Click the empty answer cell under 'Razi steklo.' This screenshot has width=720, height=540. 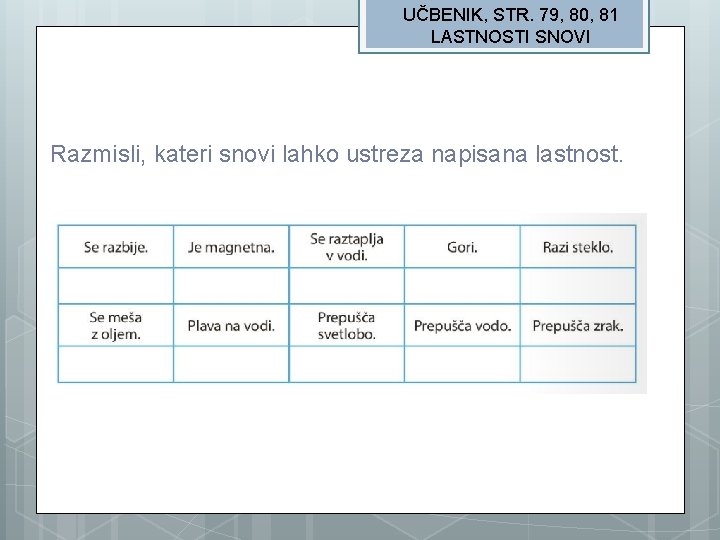click(x=578, y=286)
